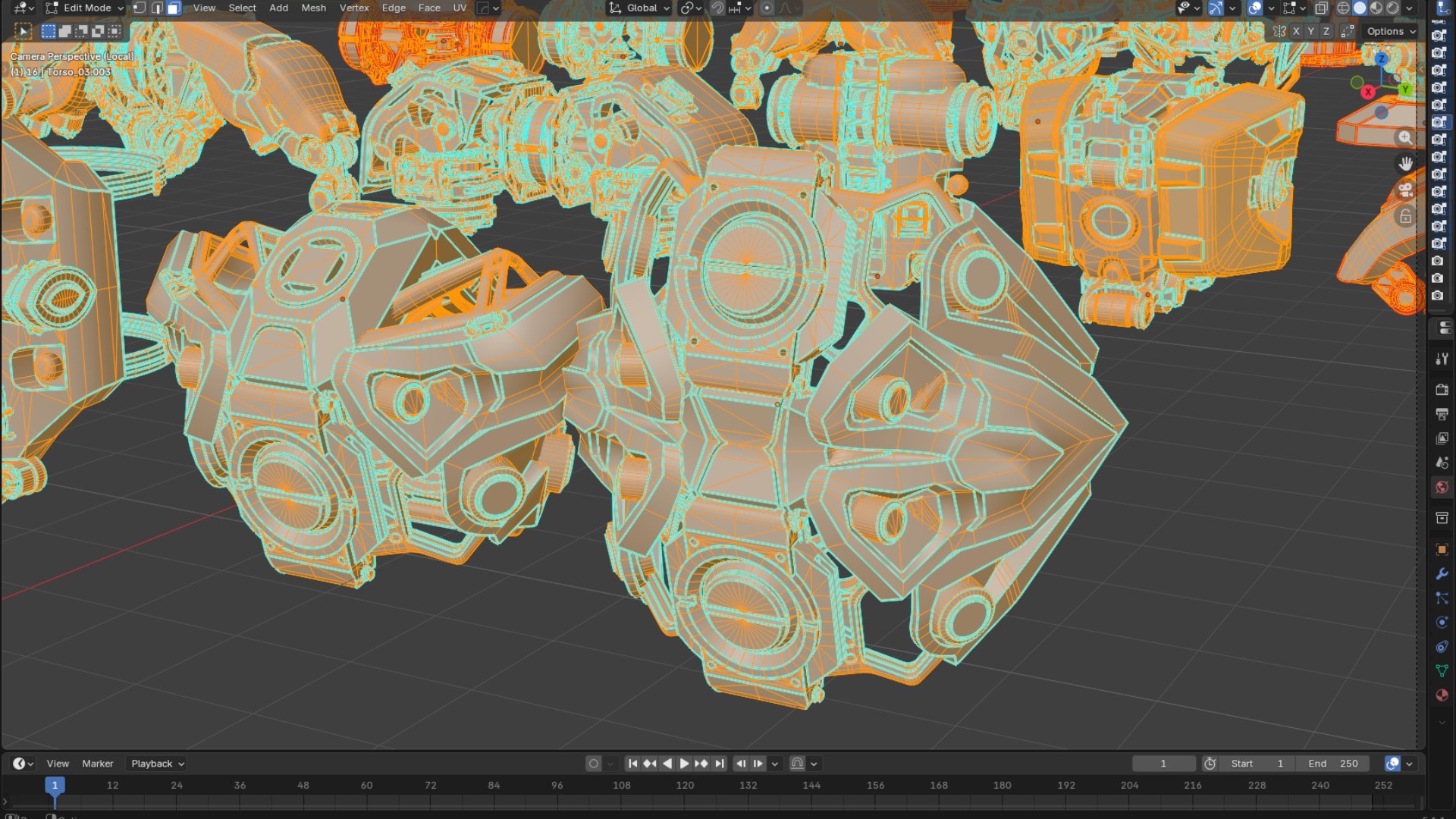Toggle X-ray display in the header
Screen dimensions: 1456x819
[x=1321, y=8]
